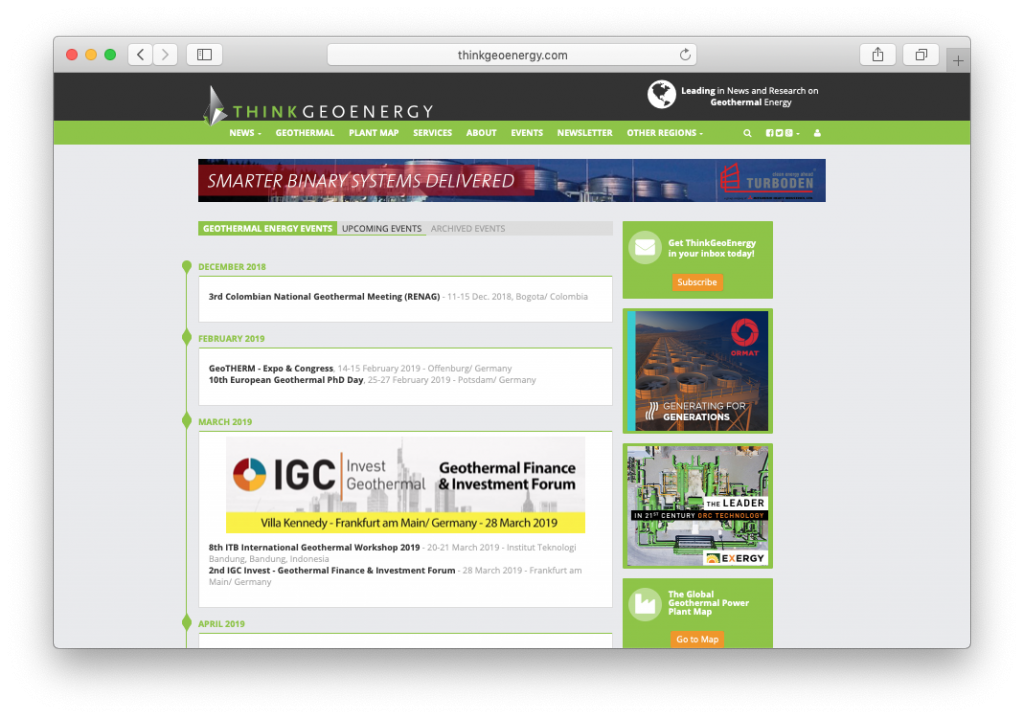
Task: Expand the News dropdown menu
Action: (x=245, y=133)
